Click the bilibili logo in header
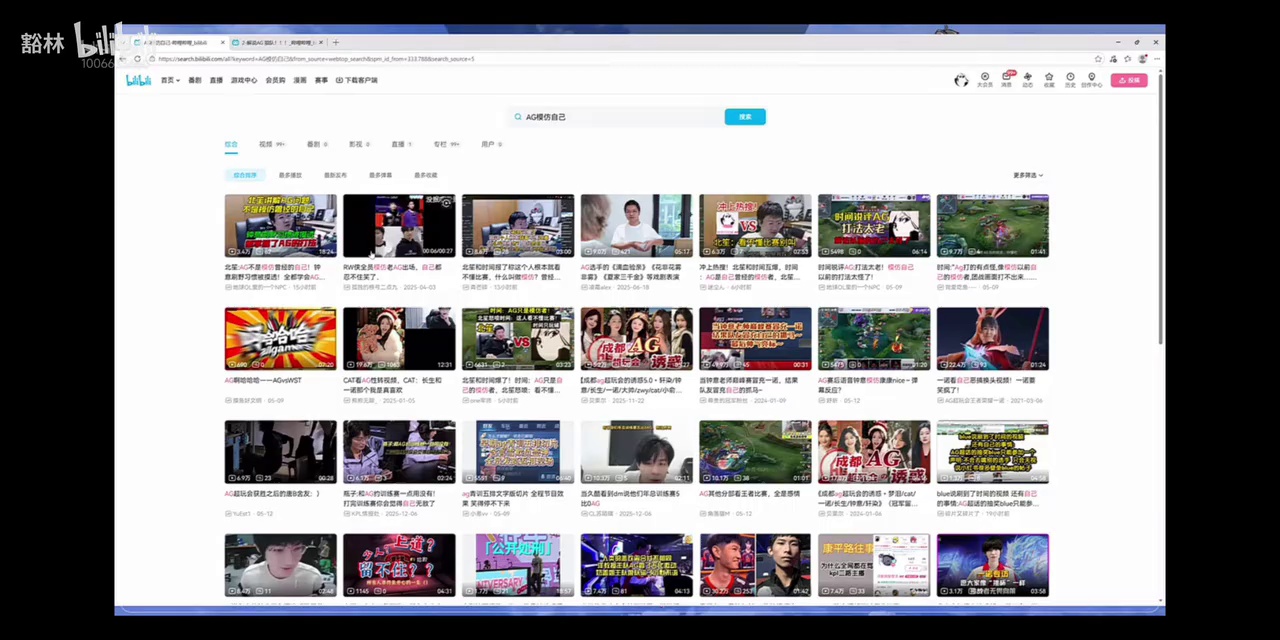 coord(138,80)
